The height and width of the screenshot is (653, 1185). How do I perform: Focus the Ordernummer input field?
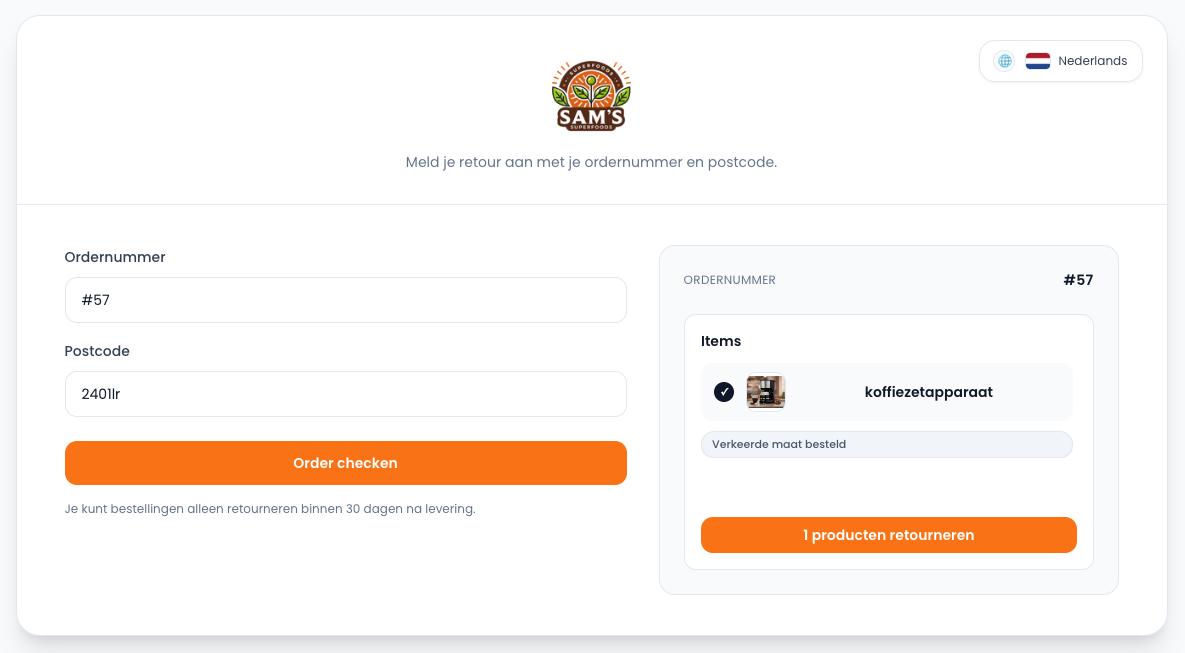(x=345, y=300)
